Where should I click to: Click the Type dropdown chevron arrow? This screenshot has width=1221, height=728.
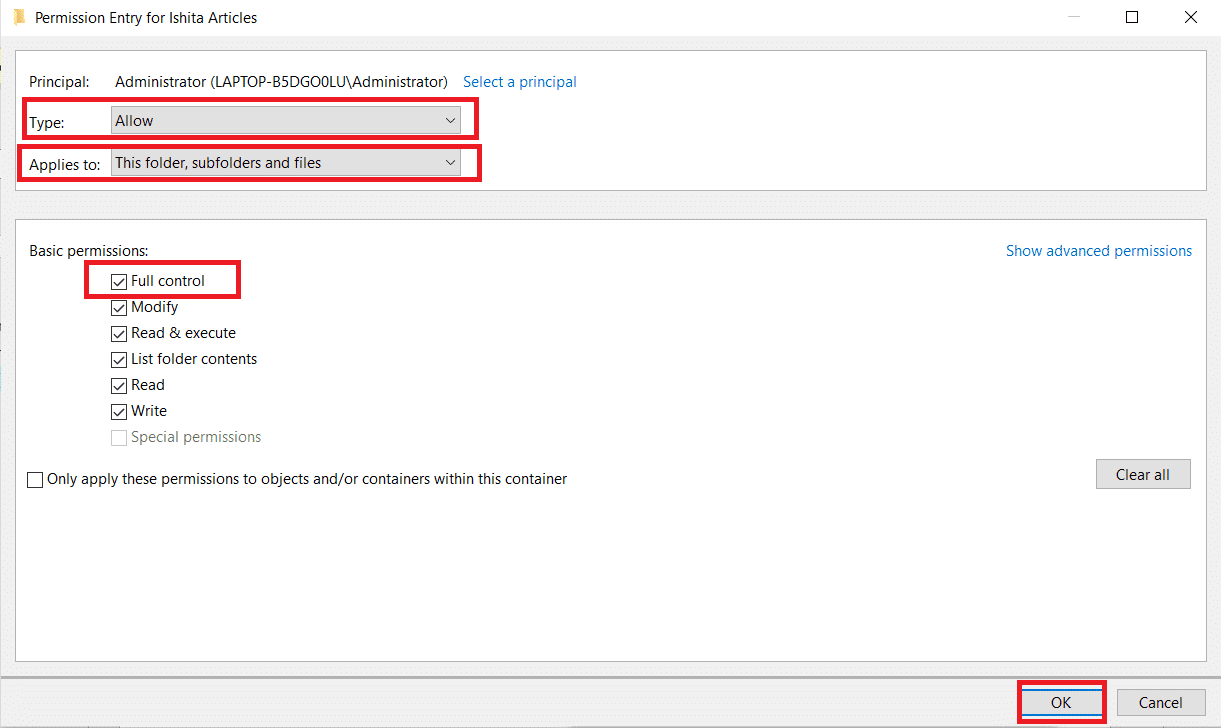point(450,119)
